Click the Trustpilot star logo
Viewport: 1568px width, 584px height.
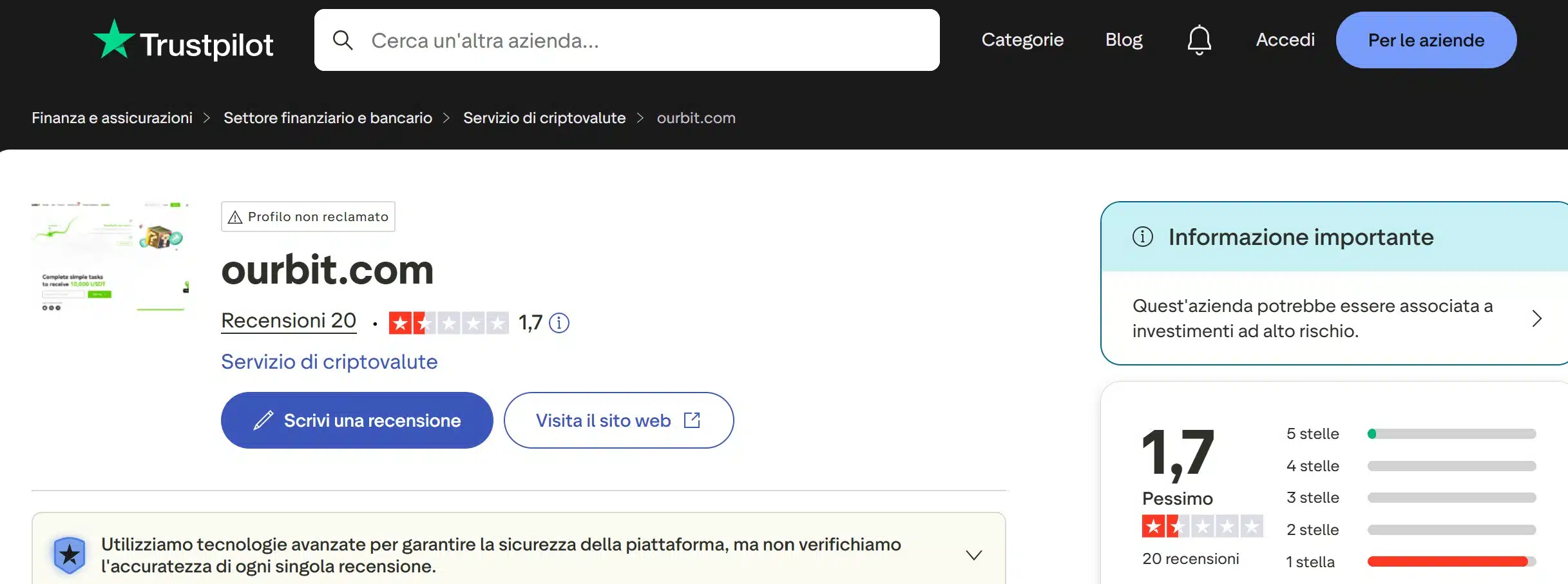pyautogui.click(x=116, y=39)
